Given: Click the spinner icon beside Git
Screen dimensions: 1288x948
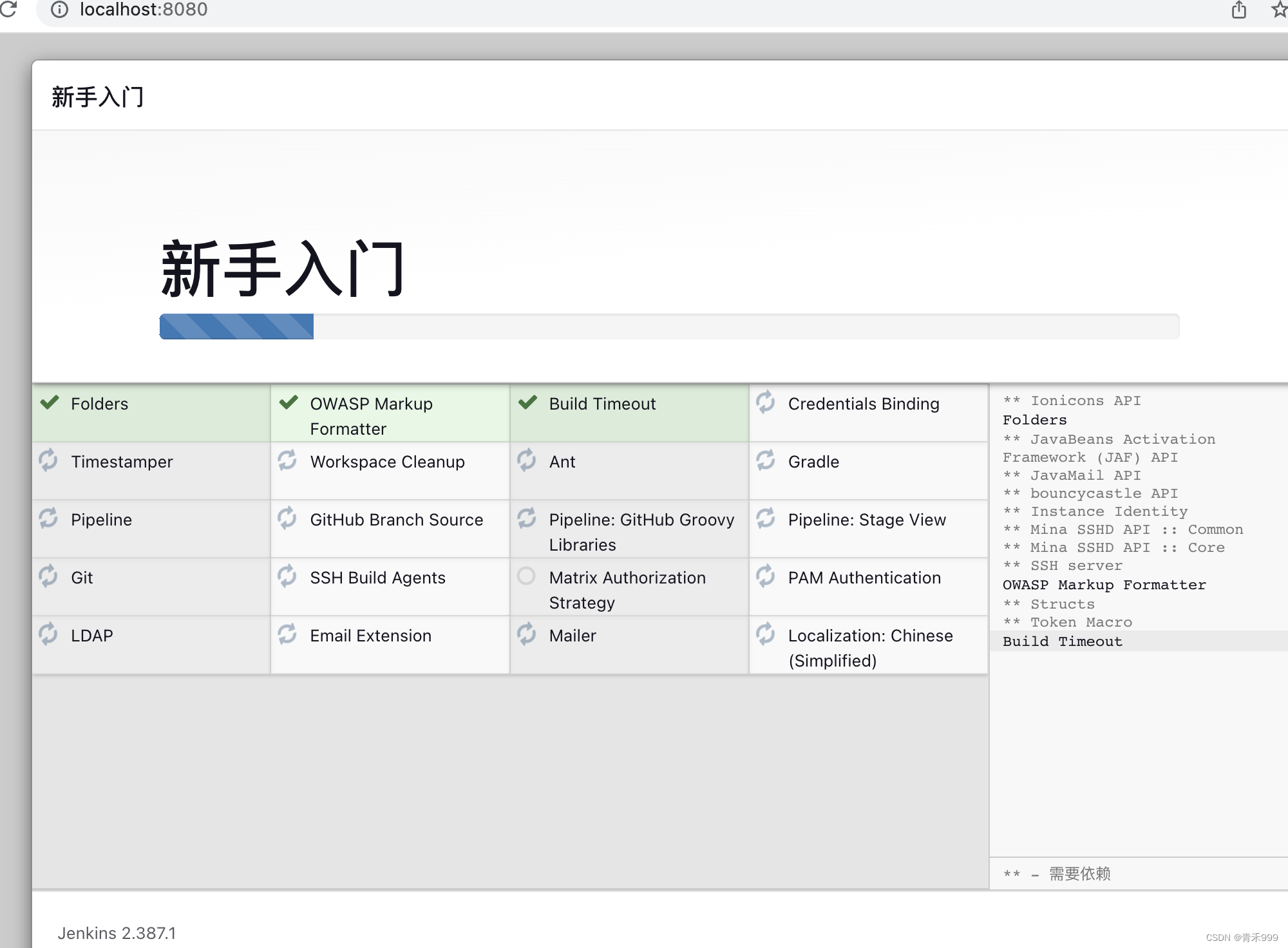Looking at the screenshot, I should pos(48,576).
